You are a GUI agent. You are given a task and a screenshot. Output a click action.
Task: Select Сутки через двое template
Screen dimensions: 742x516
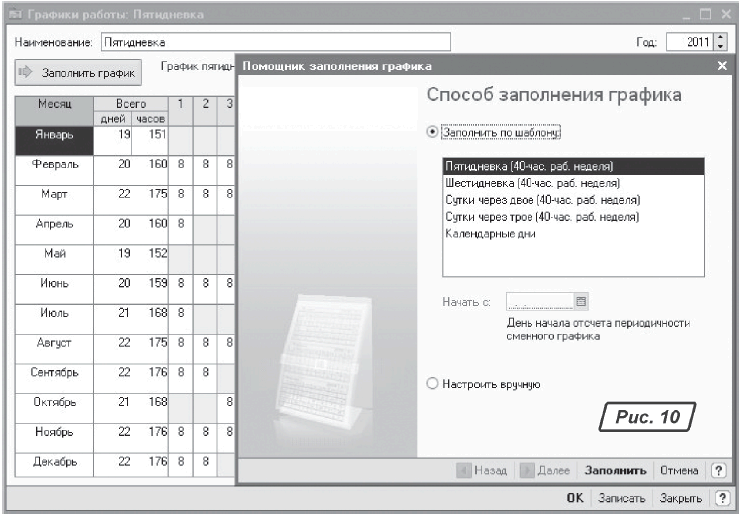tap(540, 199)
